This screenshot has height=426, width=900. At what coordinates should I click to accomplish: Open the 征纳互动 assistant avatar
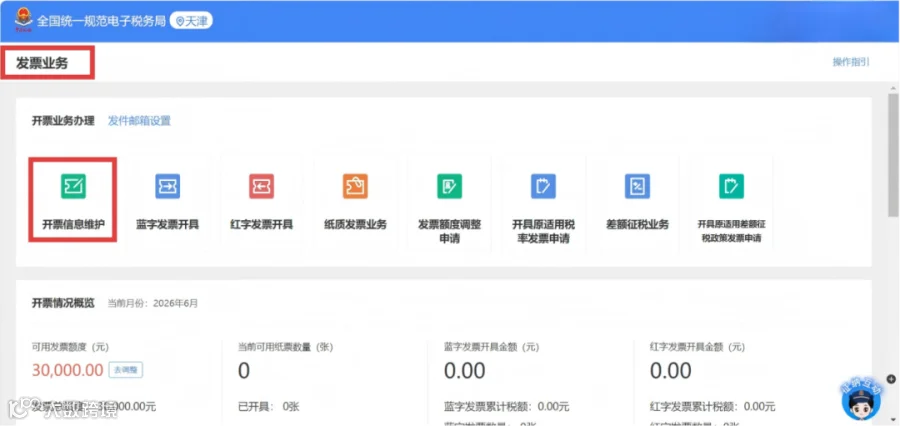861,400
